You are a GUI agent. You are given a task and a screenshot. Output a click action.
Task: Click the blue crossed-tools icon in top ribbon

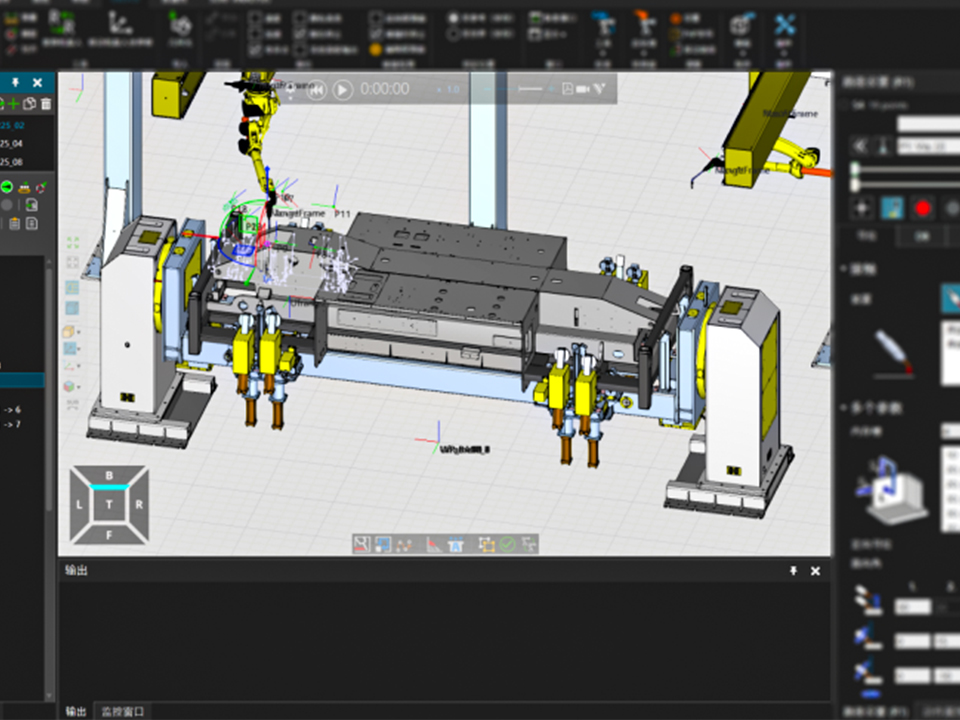[784, 26]
